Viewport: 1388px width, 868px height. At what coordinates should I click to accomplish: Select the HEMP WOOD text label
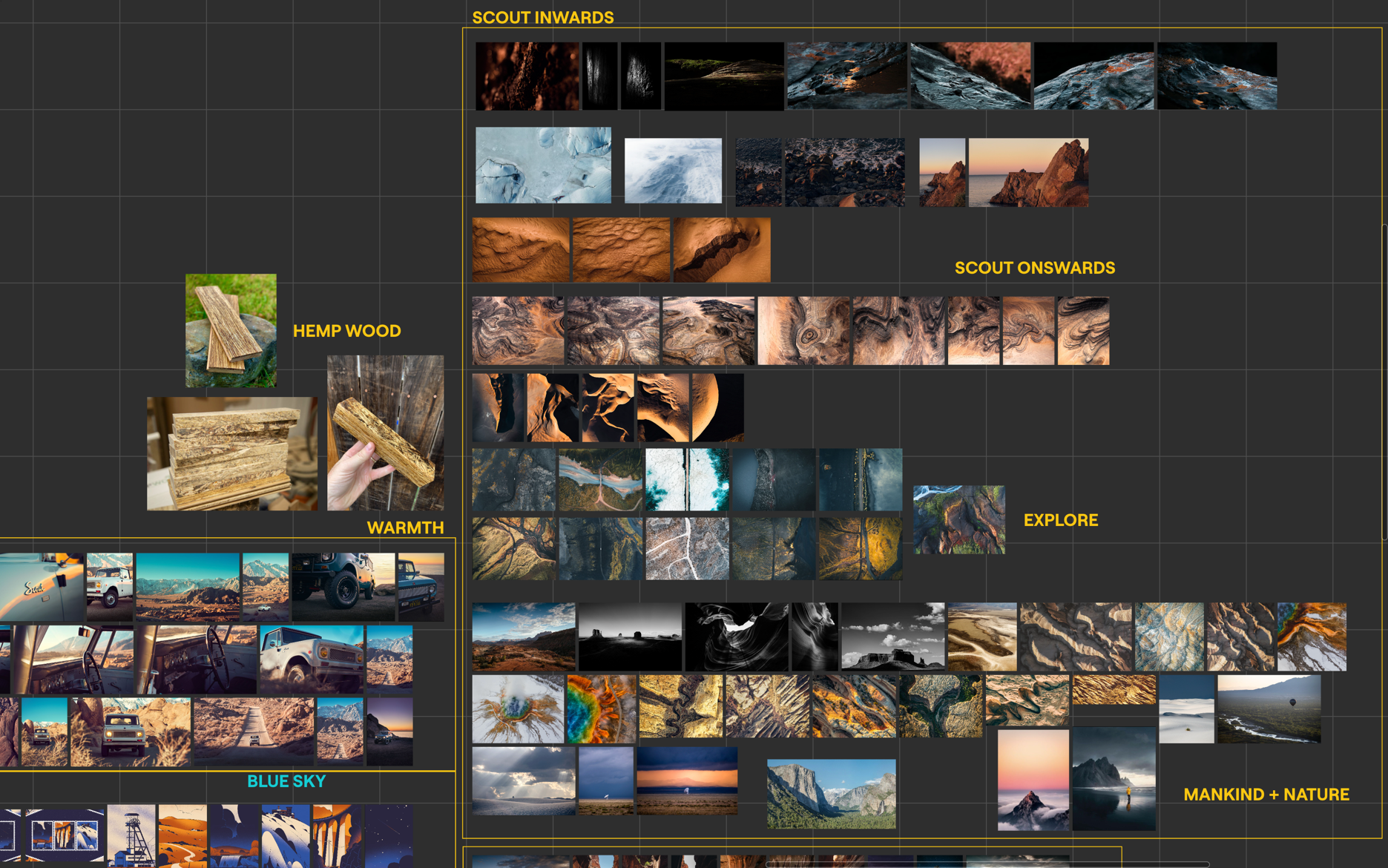346,331
